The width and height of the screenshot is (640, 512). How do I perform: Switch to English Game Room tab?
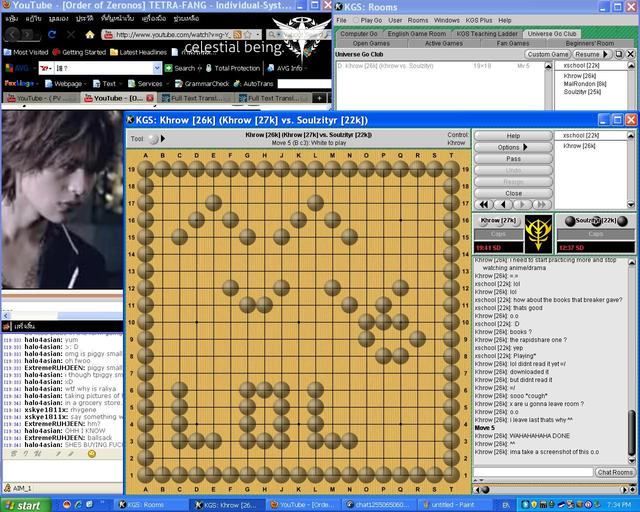(417, 34)
